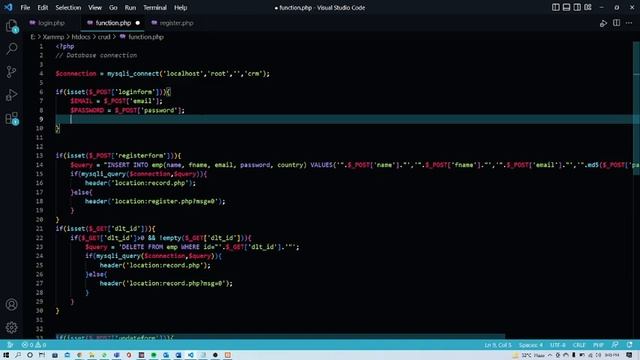Viewport: 640px width, 360px height.
Task: Expand the crud breadcrumb segment
Action: tap(104, 37)
